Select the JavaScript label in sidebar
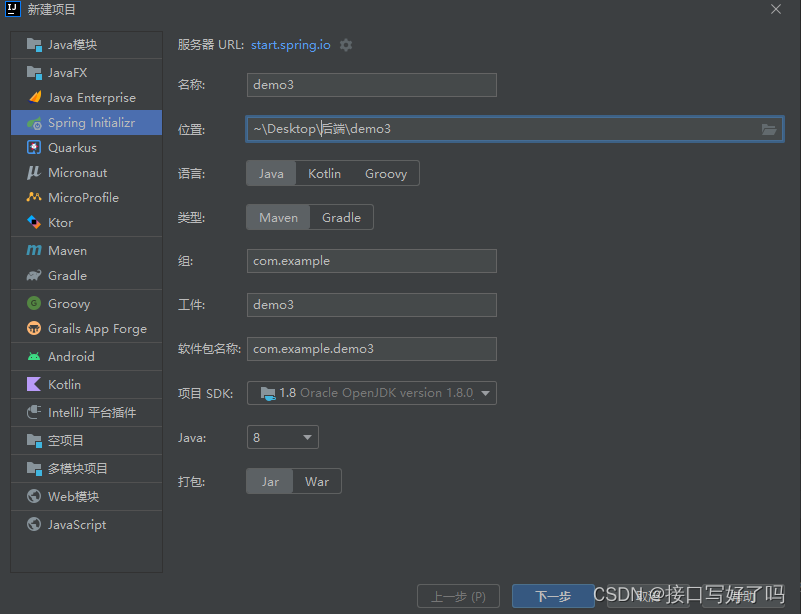Screen dimensions: 801x614 click(x=77, y=525)
